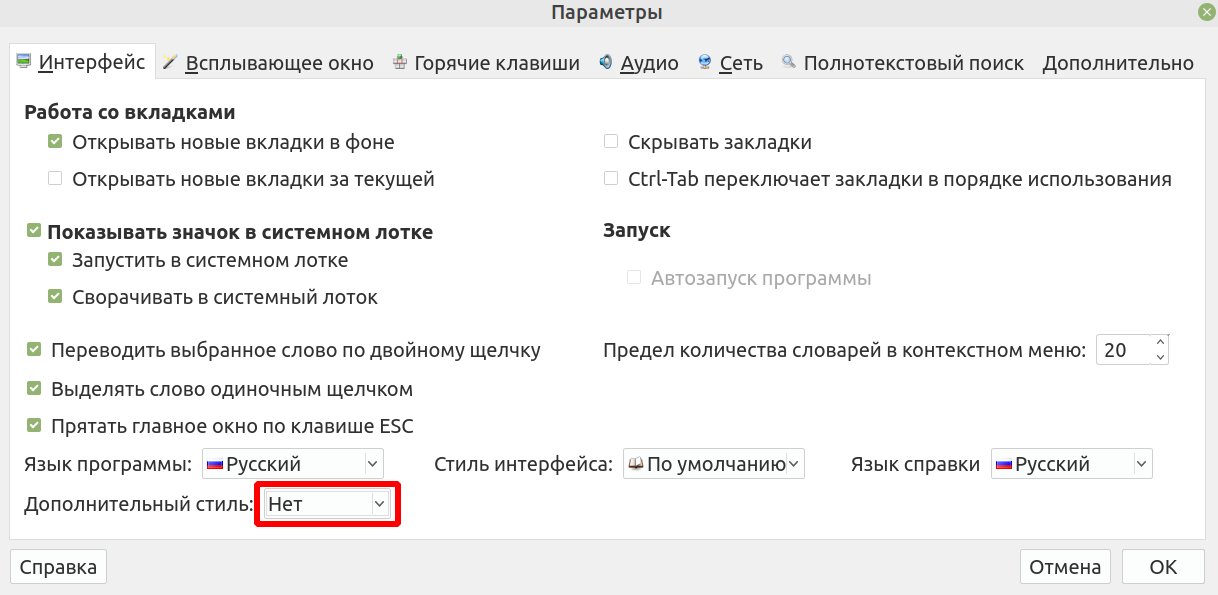
Task: Enable Скрывать закладки checkbox
Action: [708, 142]
